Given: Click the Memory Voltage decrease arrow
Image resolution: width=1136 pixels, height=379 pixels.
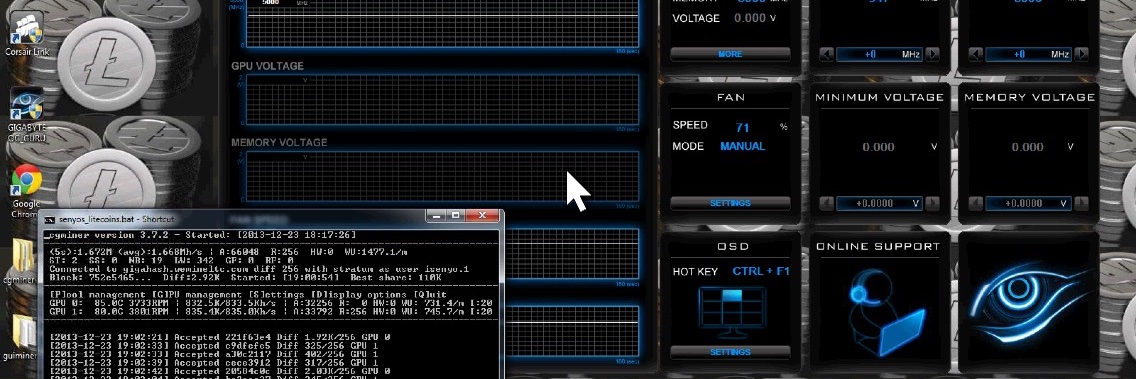Looking at the screenshot, I should (976, 204).
